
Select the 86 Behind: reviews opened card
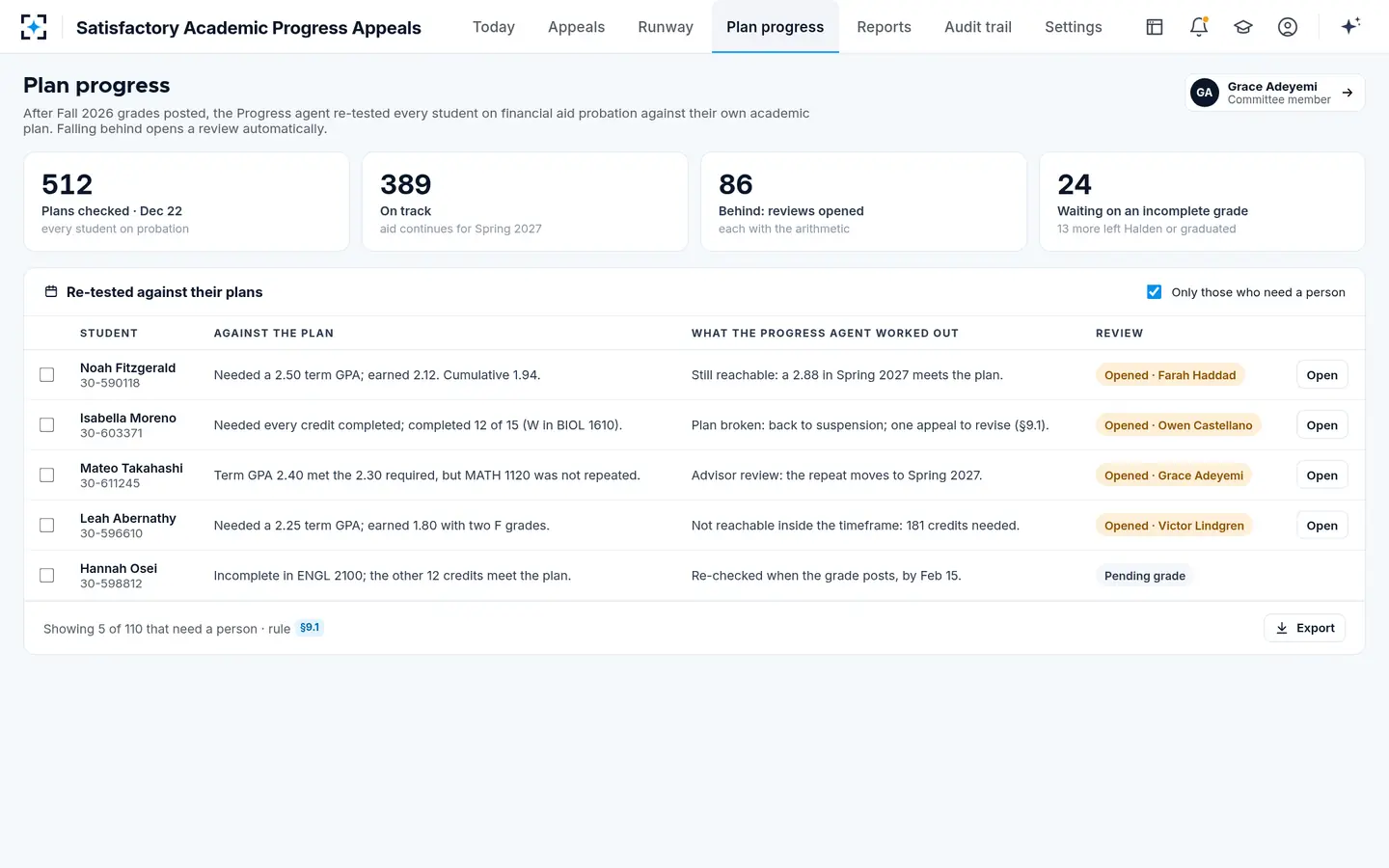(863, 202)
